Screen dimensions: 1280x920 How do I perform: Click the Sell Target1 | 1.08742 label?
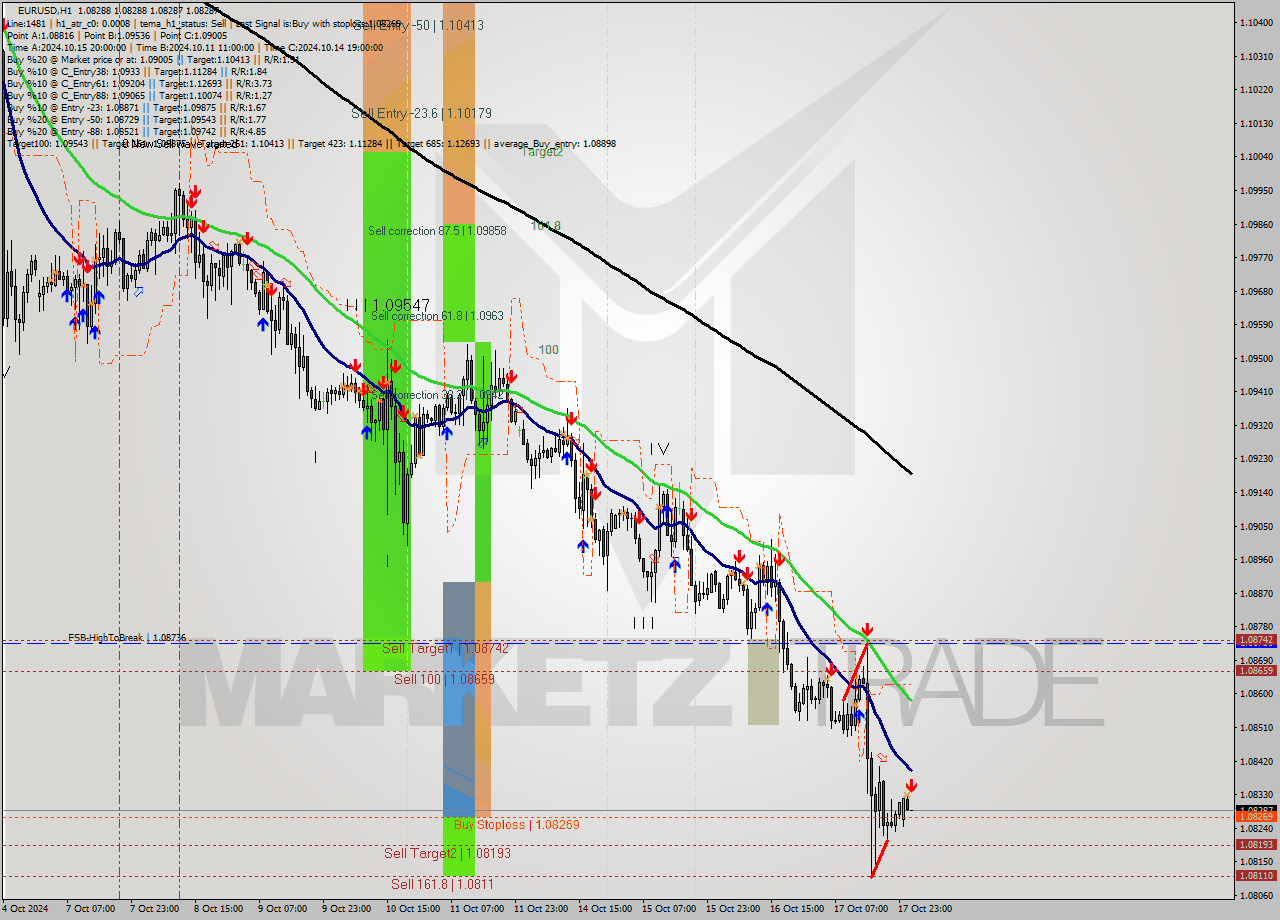point(446,649)
